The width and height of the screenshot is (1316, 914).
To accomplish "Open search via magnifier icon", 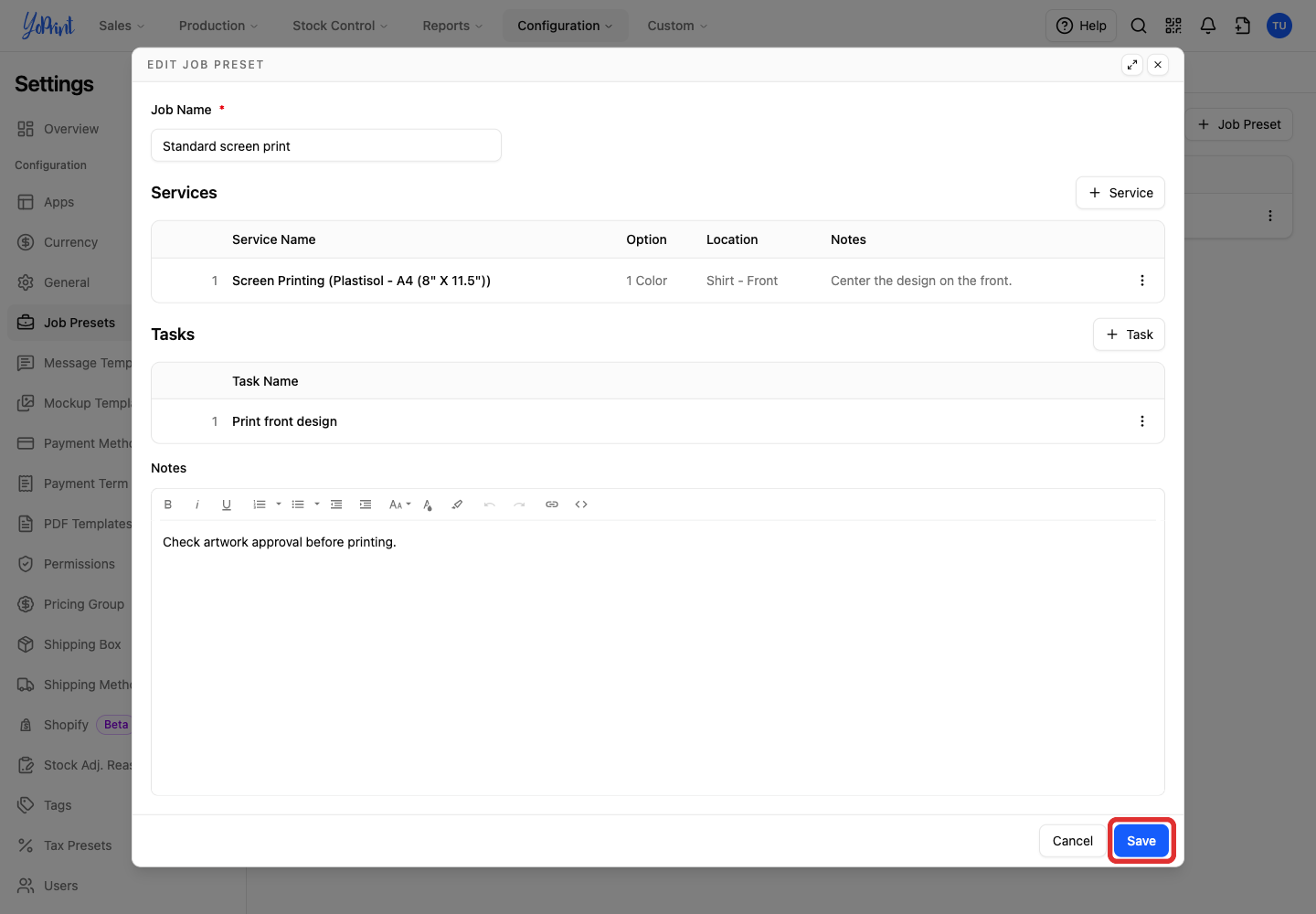I will click(x=1139, y=26).
